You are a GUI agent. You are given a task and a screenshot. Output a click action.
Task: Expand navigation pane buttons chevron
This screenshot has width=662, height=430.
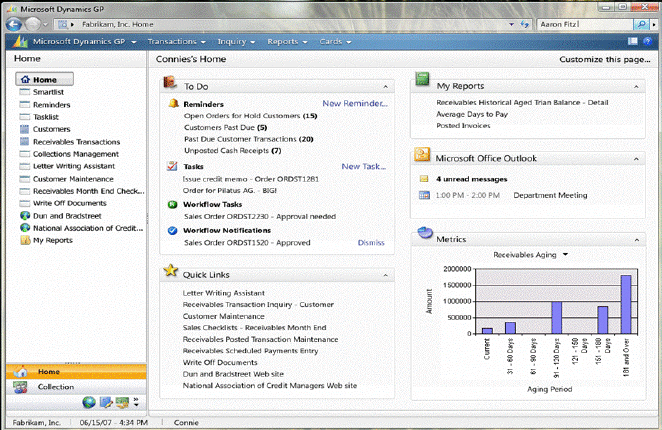pos(136,402)
